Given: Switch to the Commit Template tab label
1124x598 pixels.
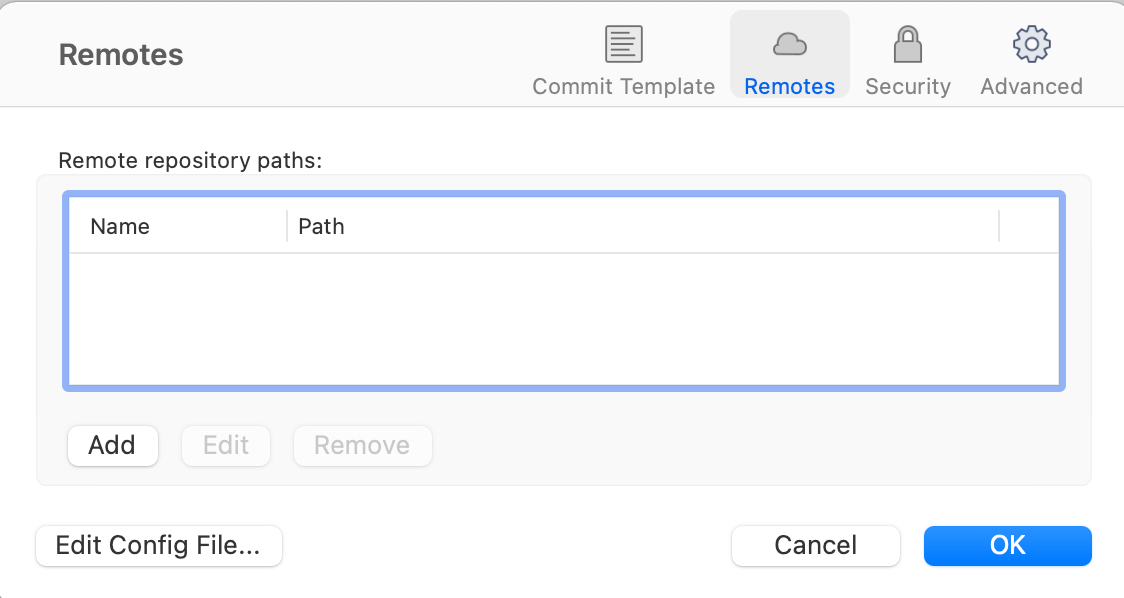Looking at the screenshot, I should [x=623, y=87].
